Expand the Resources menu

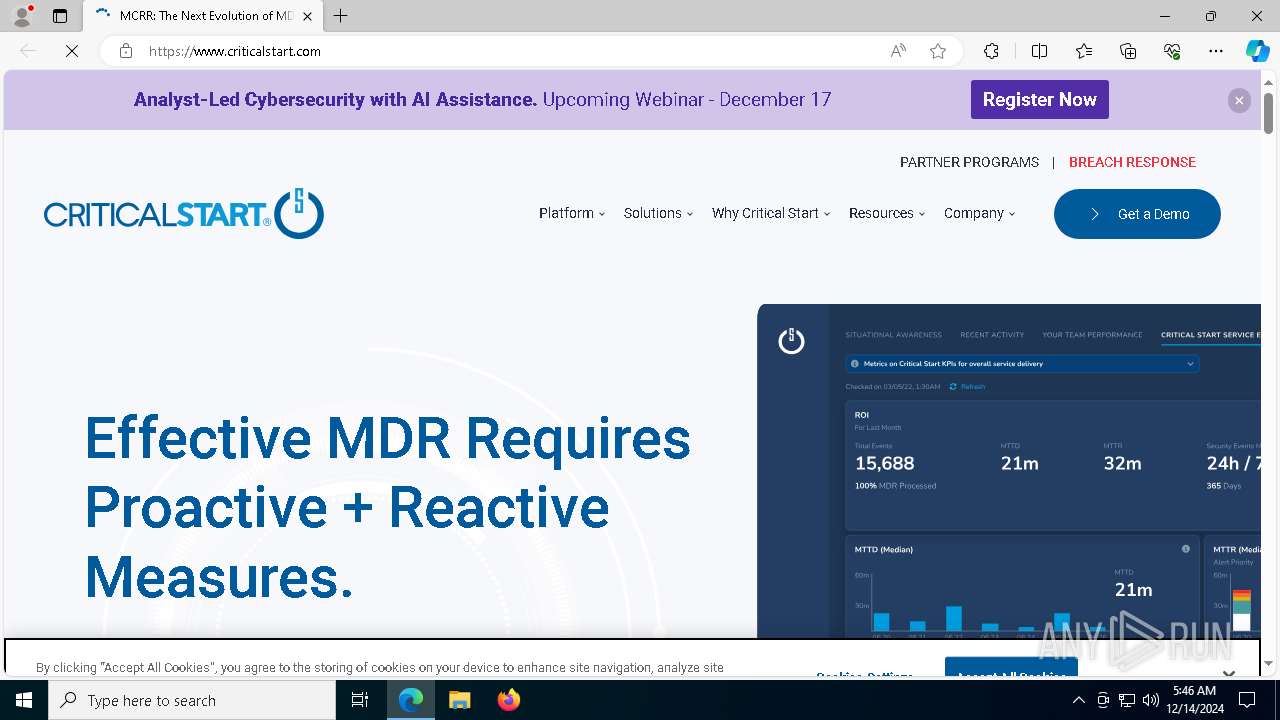[887, 213]
